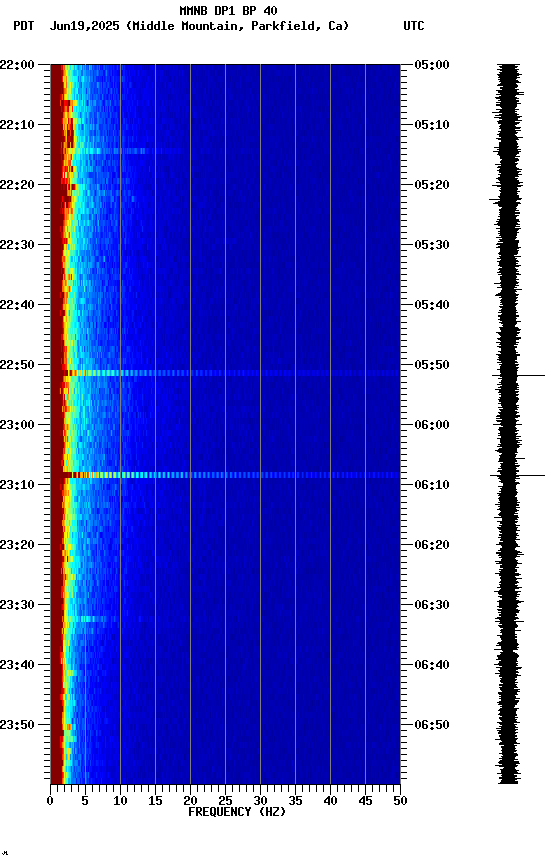Click the 25 Hz frequency axis label

pyautogui.click(x=225, y=801)
